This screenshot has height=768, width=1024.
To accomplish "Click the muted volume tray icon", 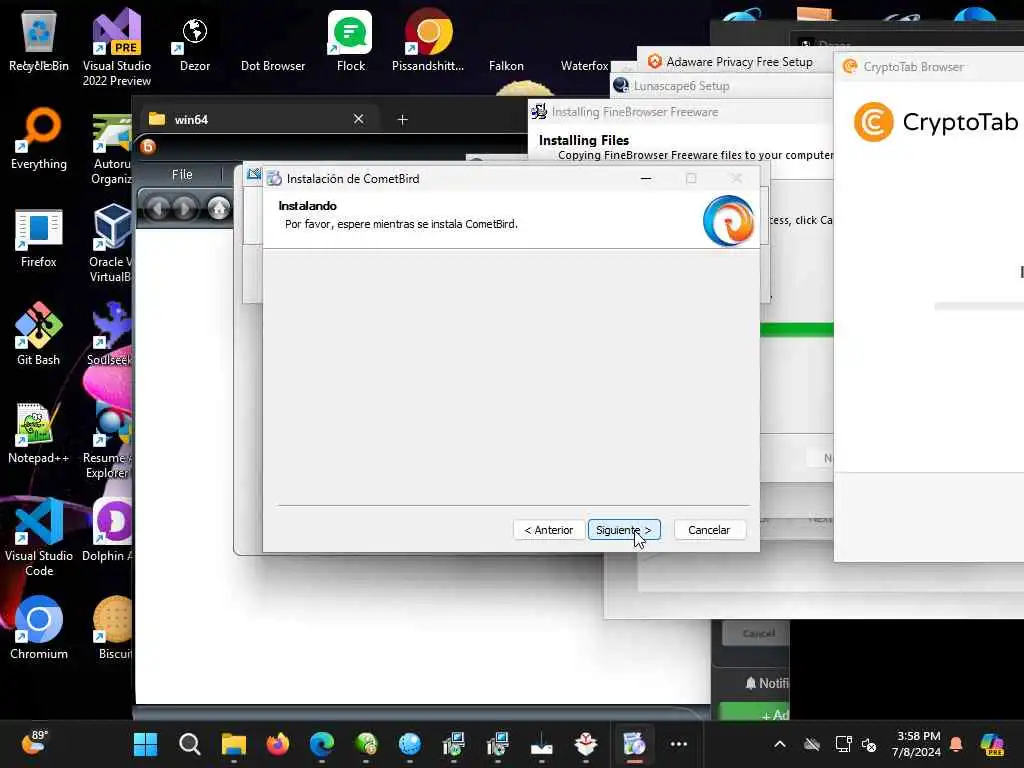I will [x=869, y=744].
